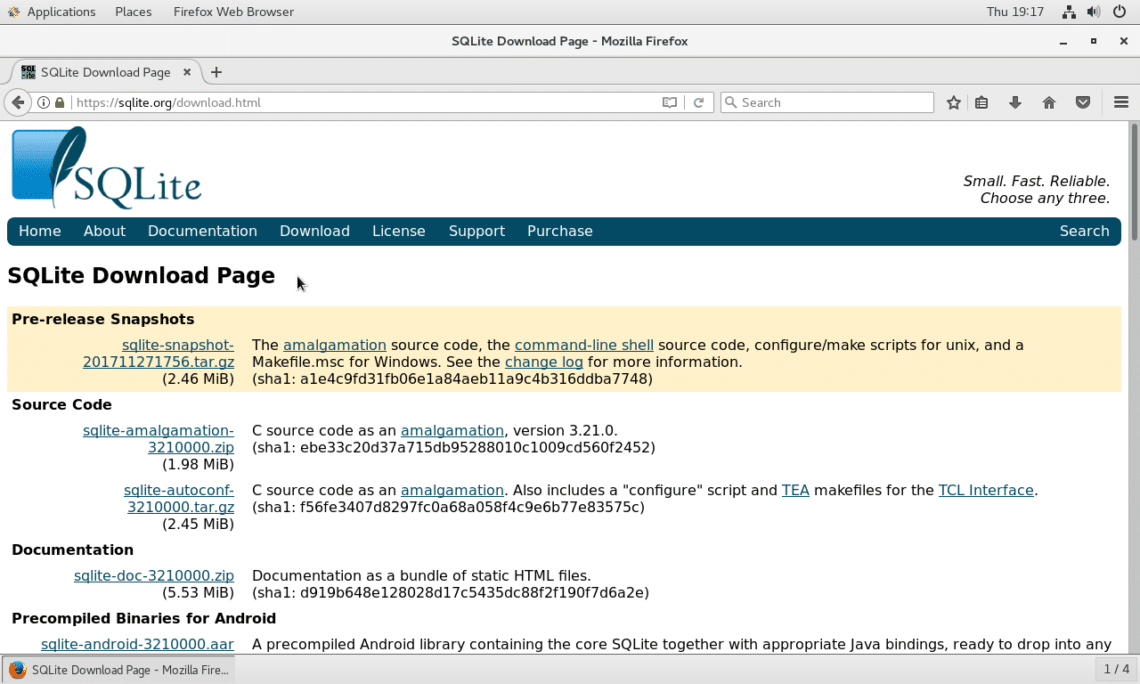Image resolution: width=1140 pixels, height=684 pixels.
Task: Show bookmarks list icon
Action: tap(982, 102)
